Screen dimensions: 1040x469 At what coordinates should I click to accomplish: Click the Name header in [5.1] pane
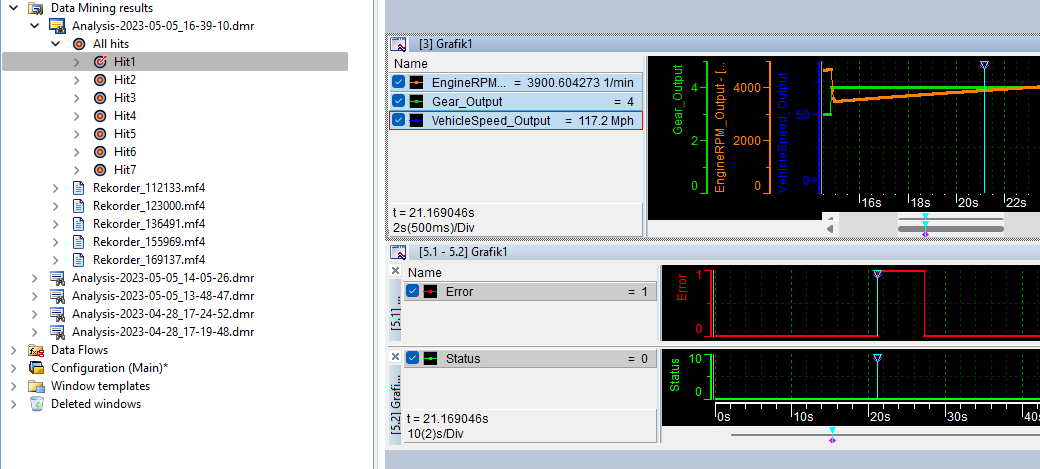pyautogui.click(x=424, y=273)
